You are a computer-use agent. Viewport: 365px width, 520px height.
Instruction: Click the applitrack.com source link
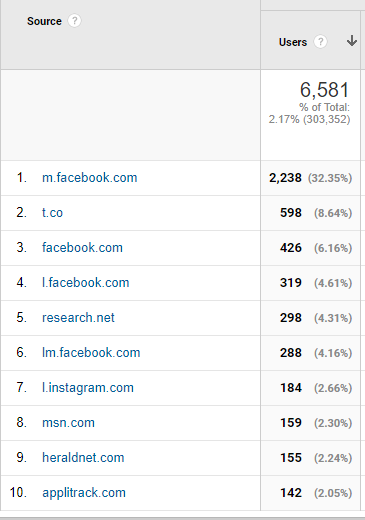[x=84, y=493]
